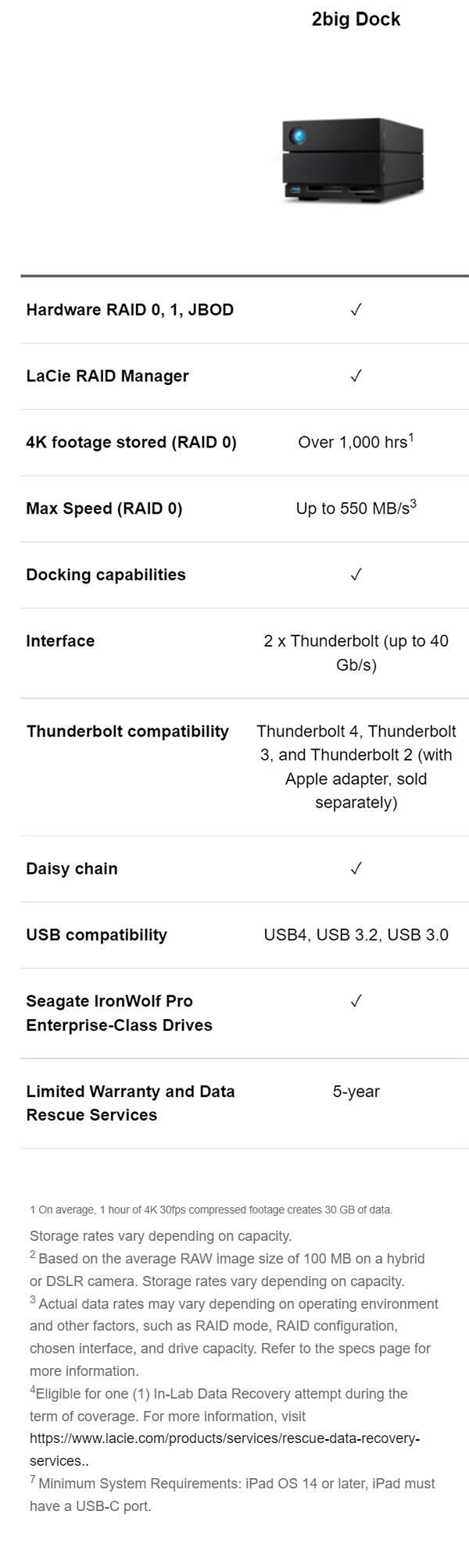Click footnote 3 superscript after 550 MB/s
The width and height of the screenshot is (469, 1568).
pyautogui.click(x=414, y=504)
